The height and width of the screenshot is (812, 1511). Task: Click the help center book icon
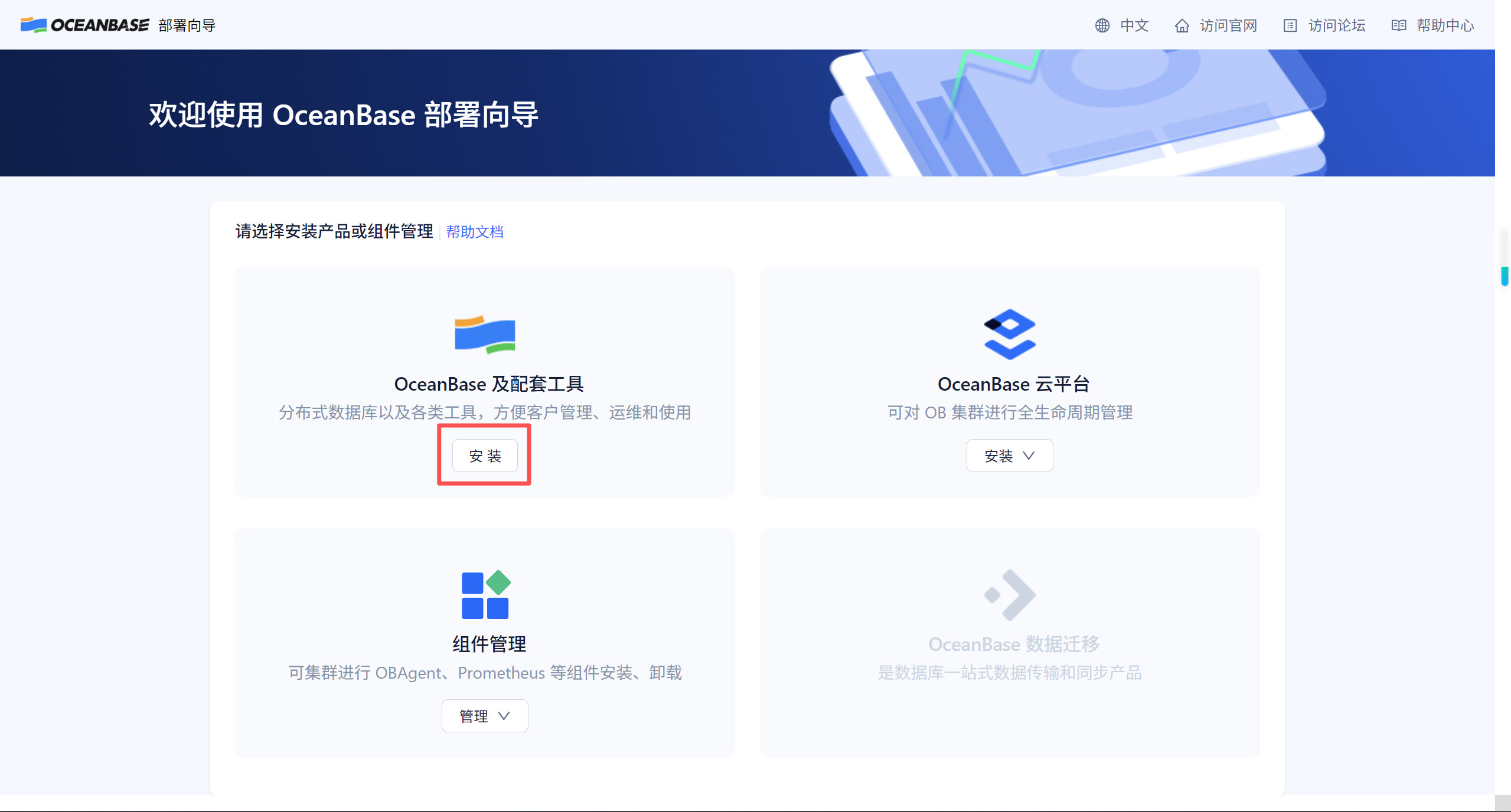(1398, 25)
